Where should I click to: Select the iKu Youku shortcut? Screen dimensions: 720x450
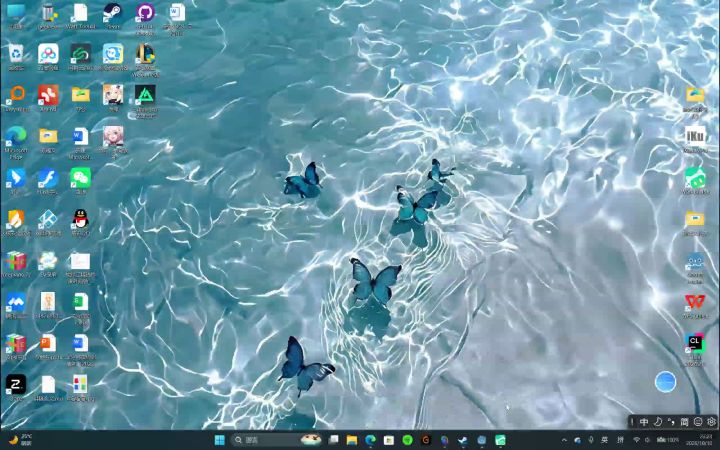695,136
